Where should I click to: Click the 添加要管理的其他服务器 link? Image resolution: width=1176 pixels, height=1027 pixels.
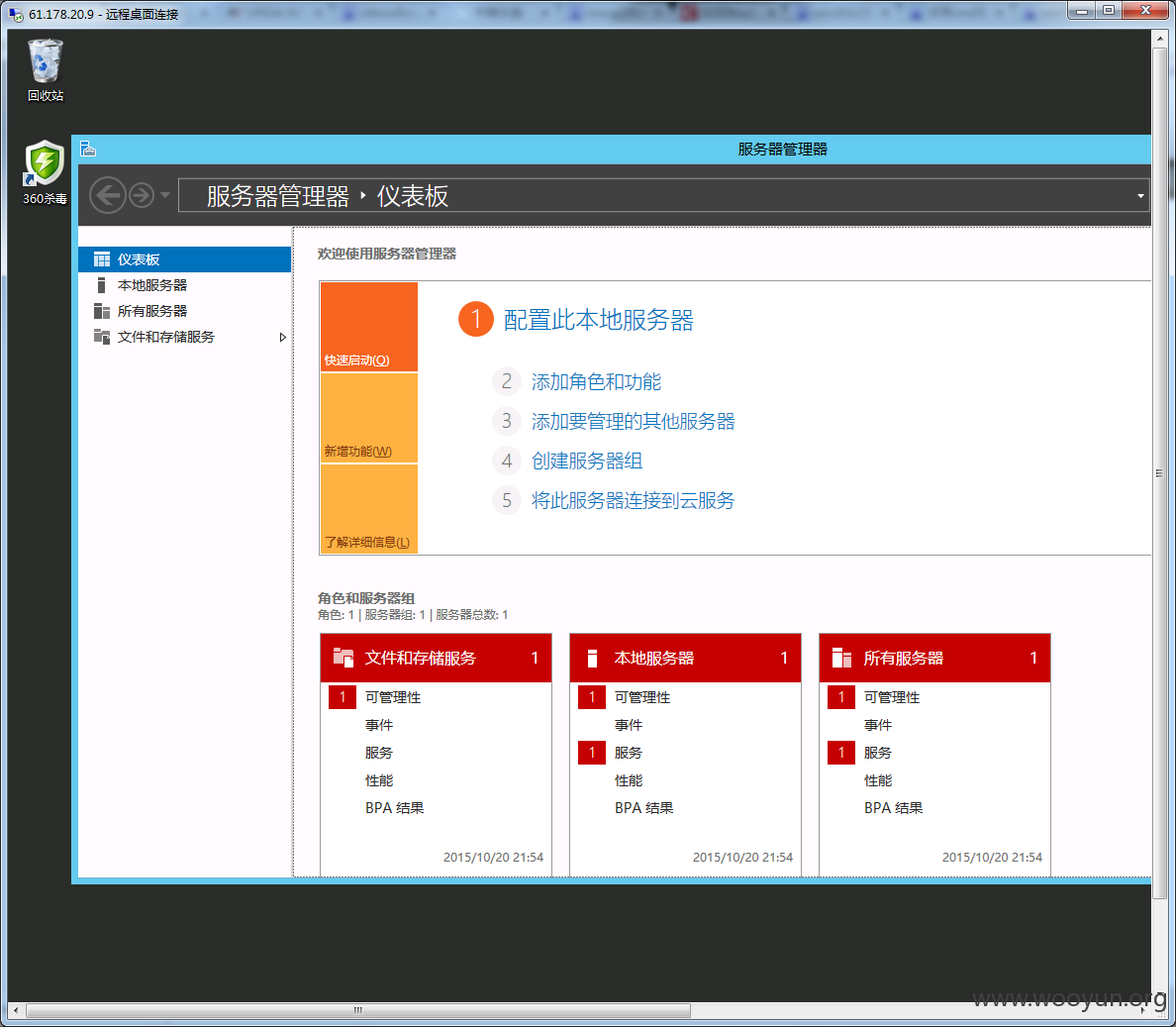coord(633,422)
